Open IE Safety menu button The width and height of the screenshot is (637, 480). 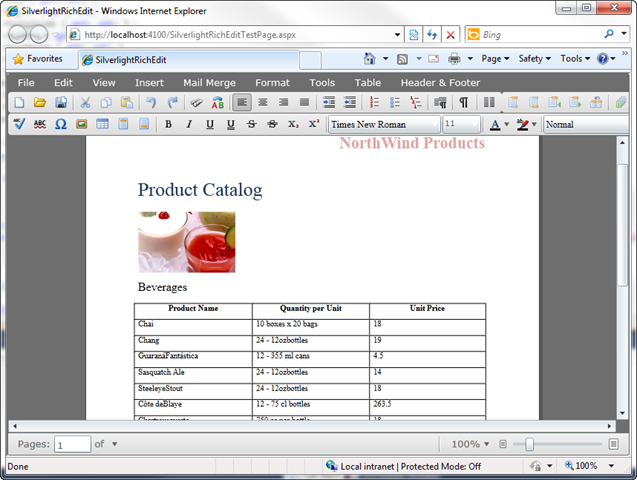(x=534, y=59)
